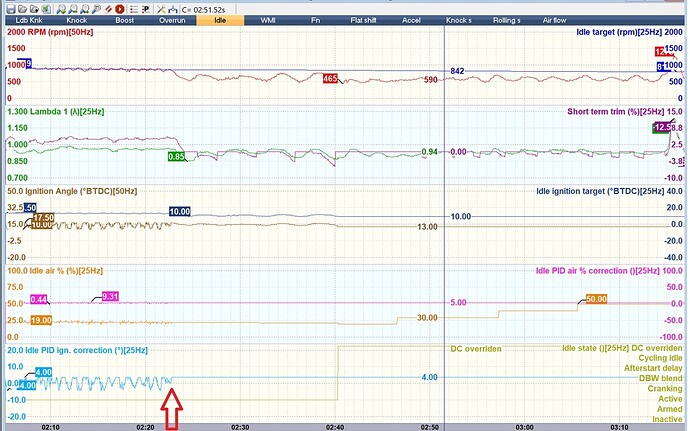Click the add-file folder icon with plus
690x431 pixels.
coord(34,9)
